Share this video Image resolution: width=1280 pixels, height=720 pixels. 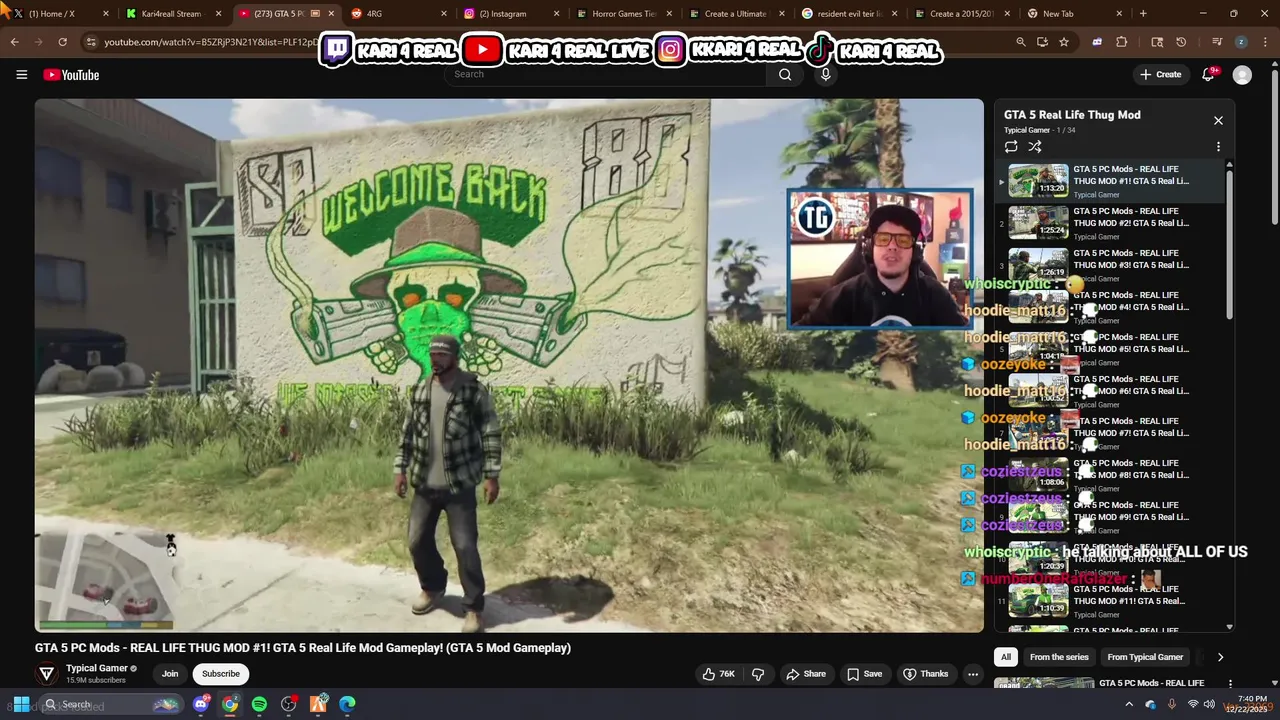pyautogui.click(x=806, y=674)
